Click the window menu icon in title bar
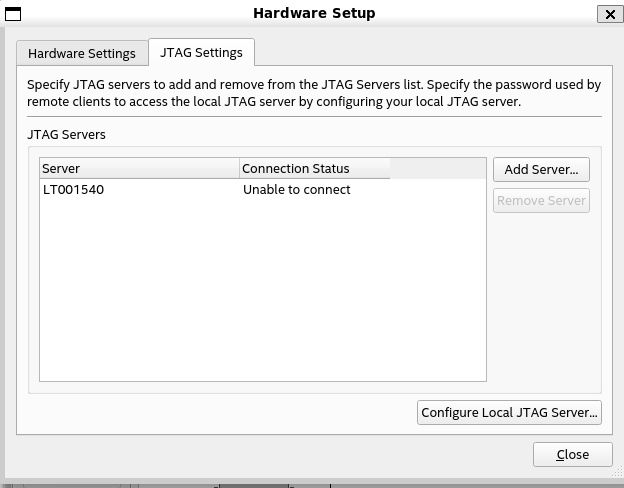 click(x=13, y=14)
